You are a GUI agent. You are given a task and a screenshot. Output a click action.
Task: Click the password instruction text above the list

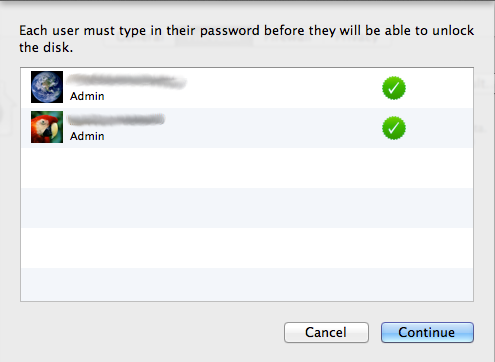[x=246, y=39]
